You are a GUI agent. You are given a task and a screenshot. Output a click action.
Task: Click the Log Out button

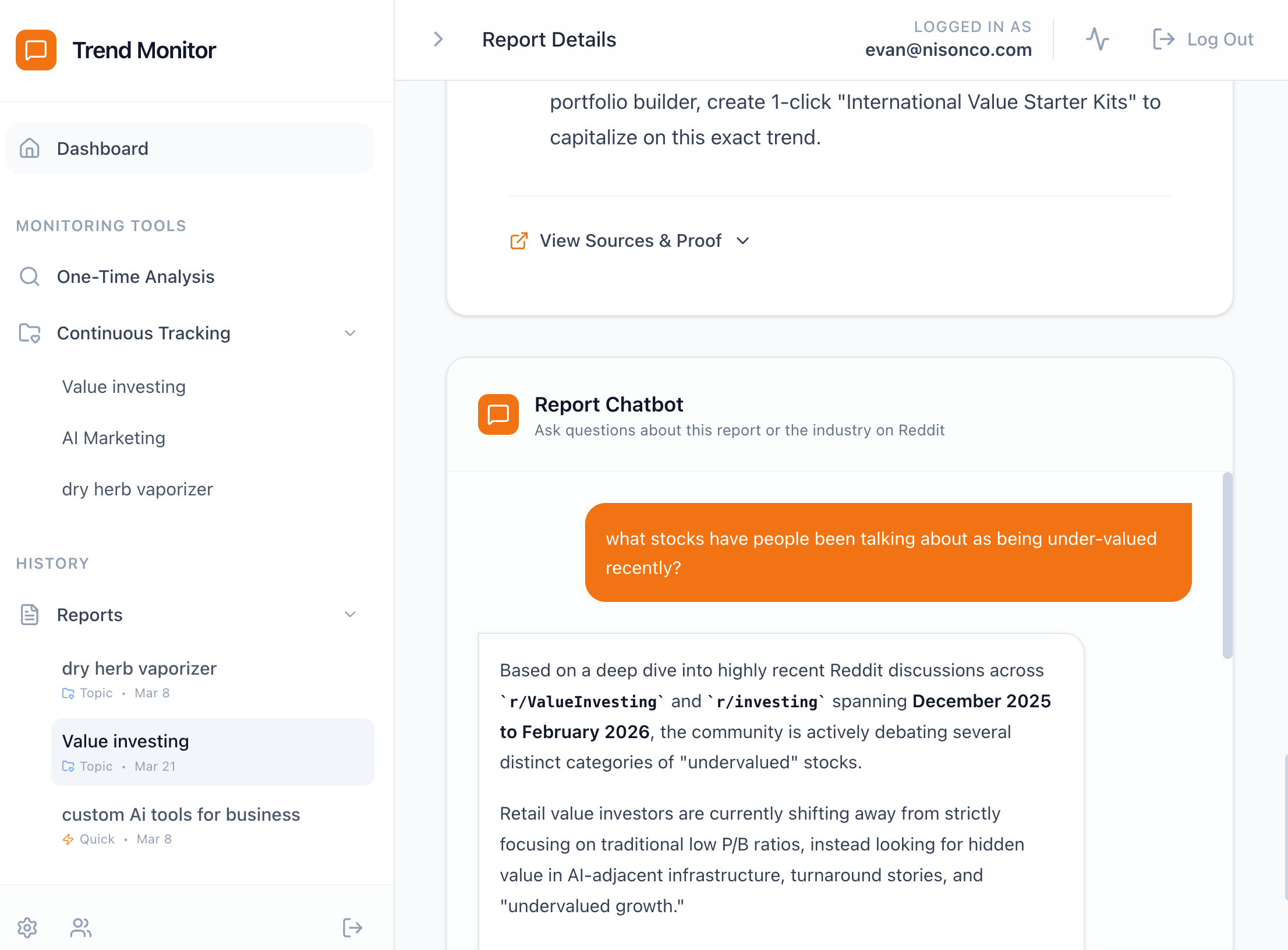click(1203, 40)
